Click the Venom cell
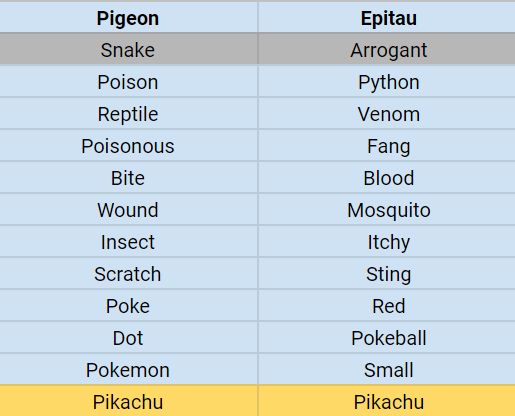Image resolution: width=515 pixels, height=416 pixels. tap(387, 114)
